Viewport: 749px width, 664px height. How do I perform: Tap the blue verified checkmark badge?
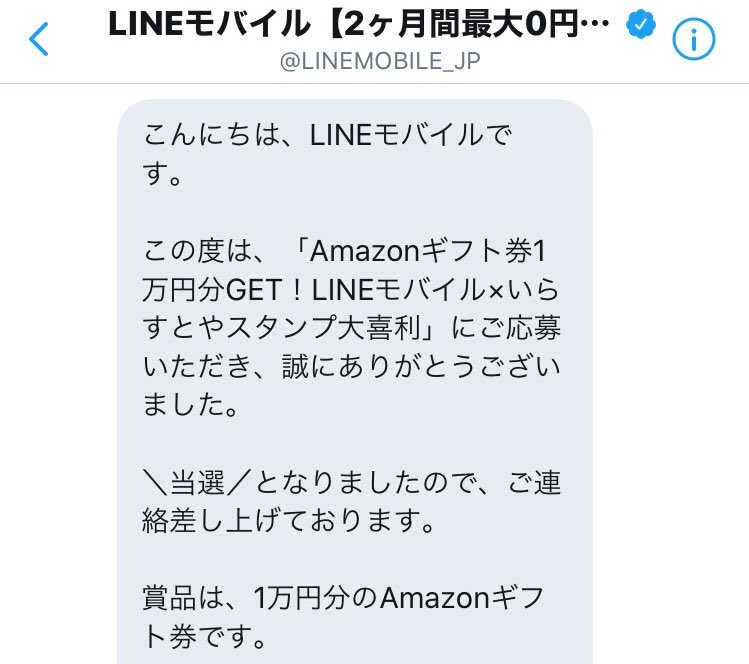(x=641, y=24)
